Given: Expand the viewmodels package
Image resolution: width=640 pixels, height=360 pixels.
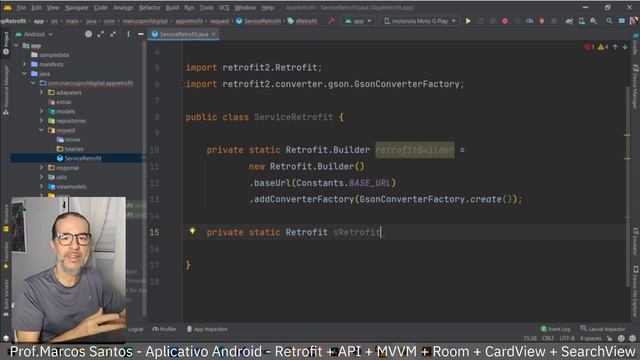Looking at the screenshot, I should [x=41, y=187].
